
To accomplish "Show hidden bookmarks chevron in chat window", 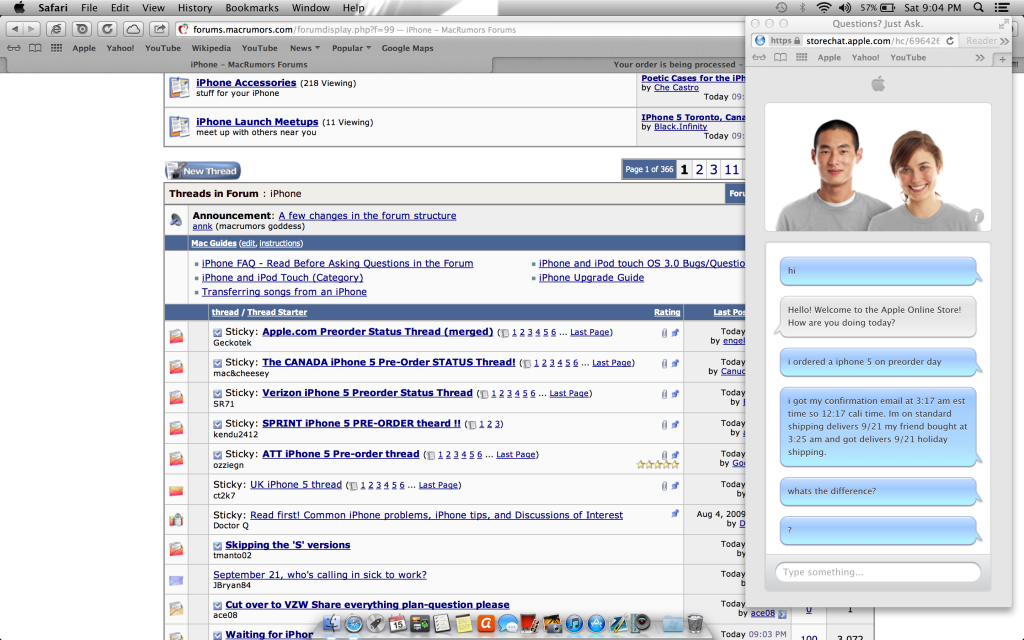I will pyautogui.click(x=980, y=57).
